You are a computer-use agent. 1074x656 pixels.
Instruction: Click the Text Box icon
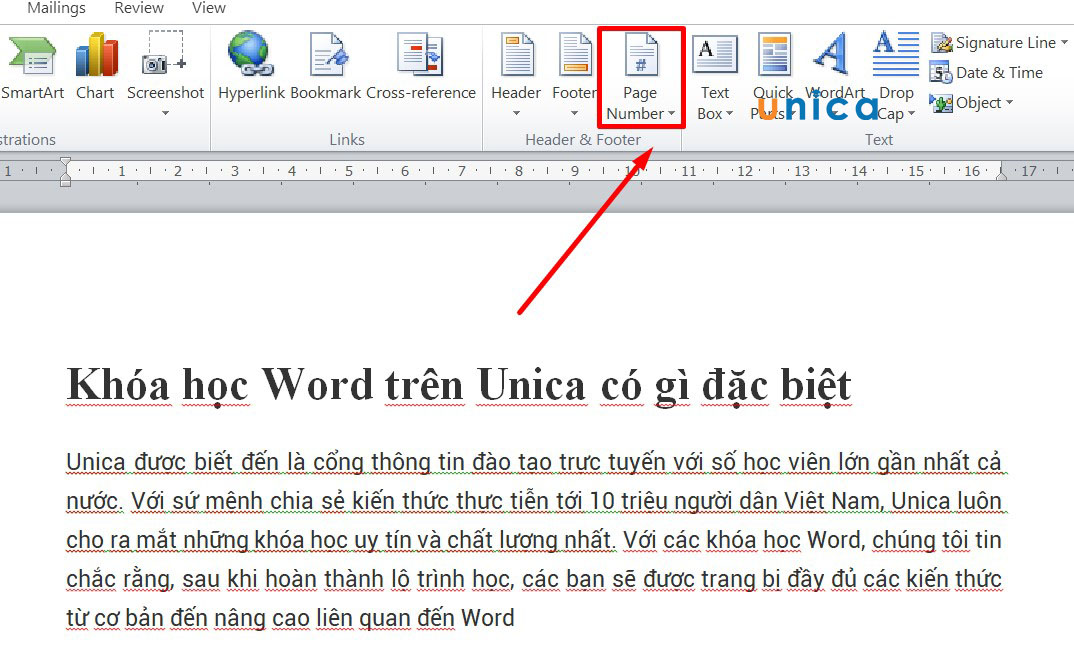(x=715, y=55)
